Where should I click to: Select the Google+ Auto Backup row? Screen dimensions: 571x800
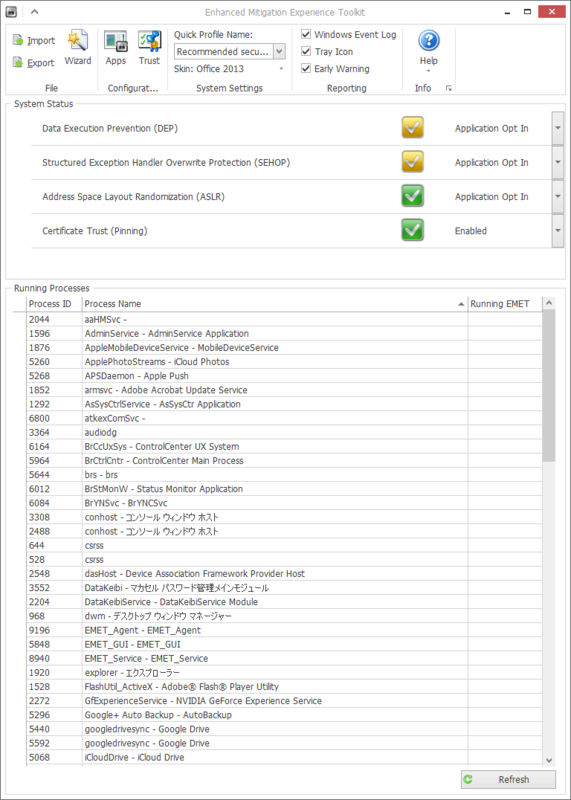tap(285, 715)
